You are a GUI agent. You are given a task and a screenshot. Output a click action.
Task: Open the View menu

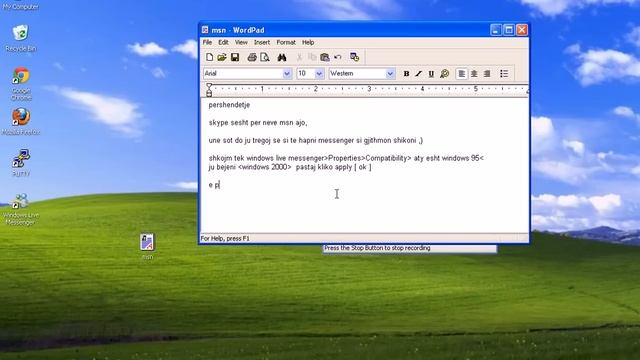241,42
